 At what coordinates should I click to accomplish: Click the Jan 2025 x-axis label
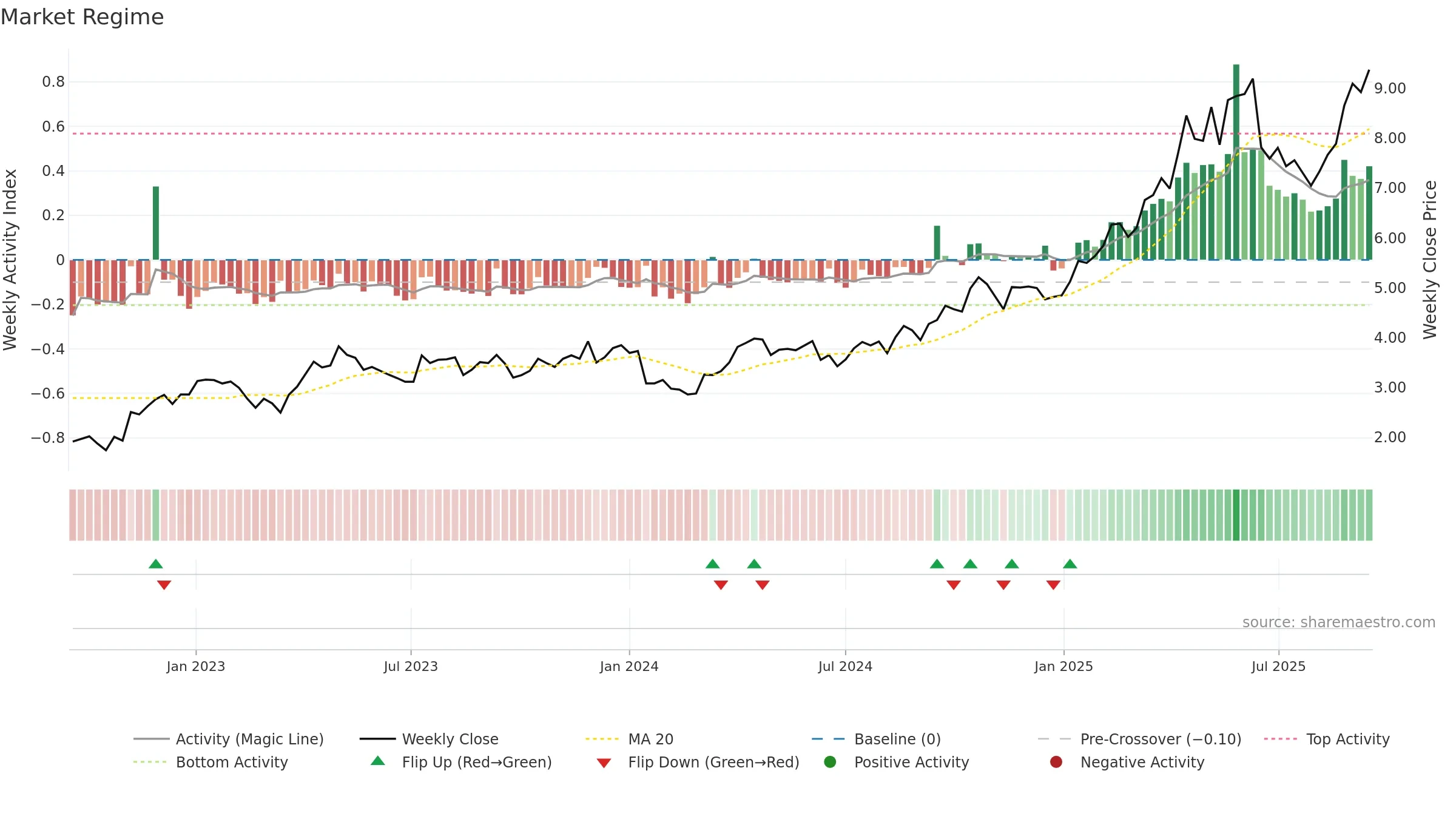pos(1063,666)
